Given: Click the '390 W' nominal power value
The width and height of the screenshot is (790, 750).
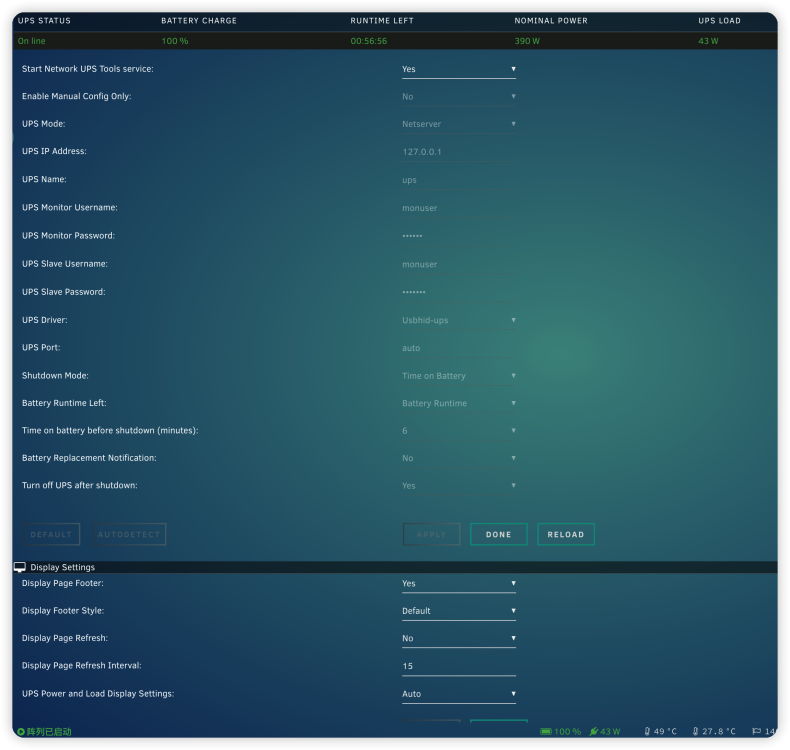Looking at the screenshot, I should tap(527, 41).
